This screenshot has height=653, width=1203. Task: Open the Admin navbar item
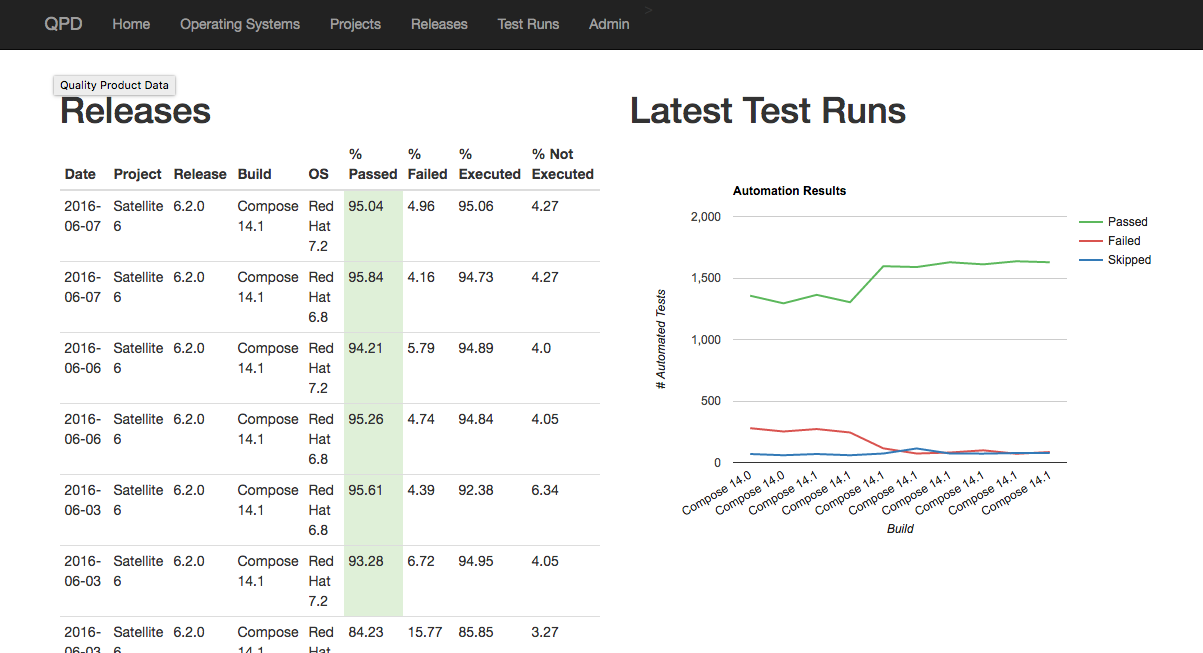pyautogui.click(x=609, y=24)
